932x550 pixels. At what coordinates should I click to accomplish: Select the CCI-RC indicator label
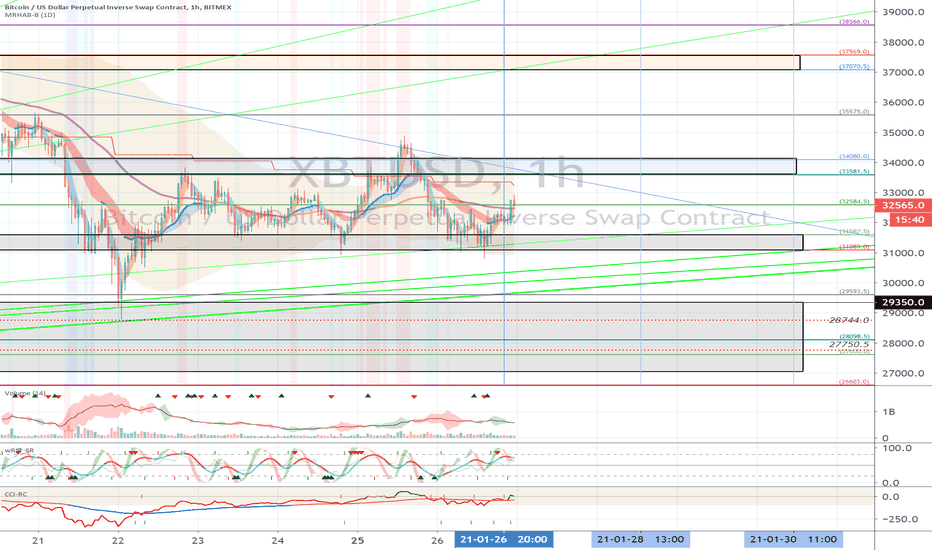tap(16, 494)
